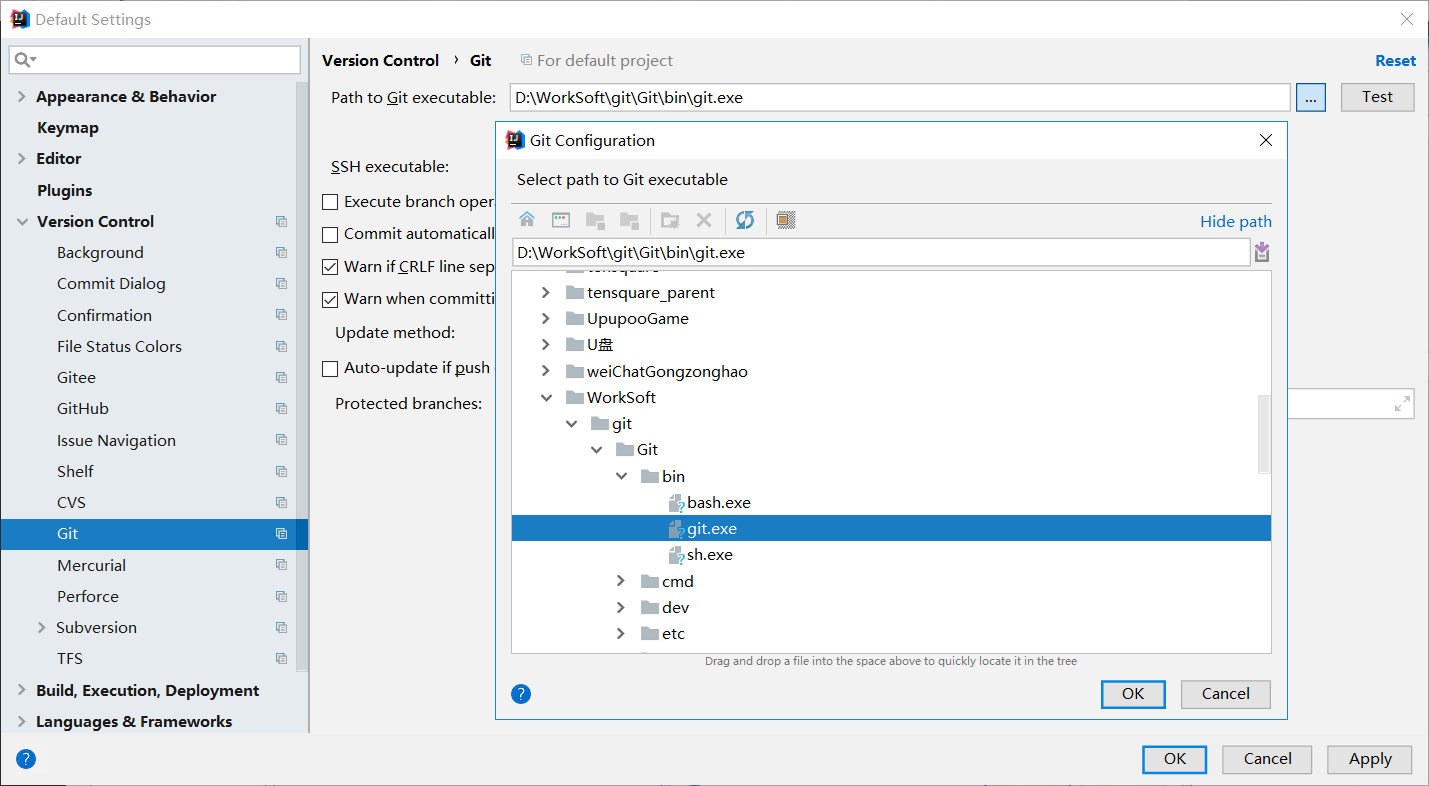
Task: Click the New Folder toolbar icon
Action: pos(670,220)
